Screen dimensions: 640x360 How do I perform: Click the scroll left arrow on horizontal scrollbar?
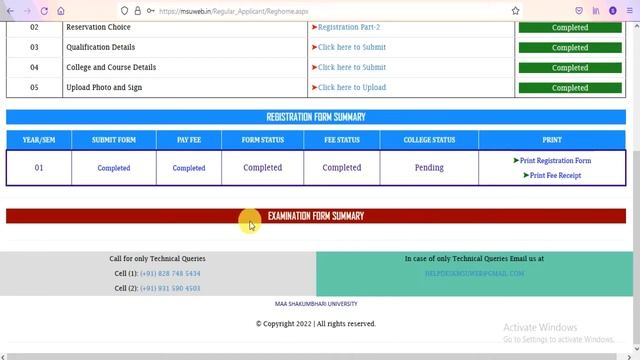(x=3, y=357)
